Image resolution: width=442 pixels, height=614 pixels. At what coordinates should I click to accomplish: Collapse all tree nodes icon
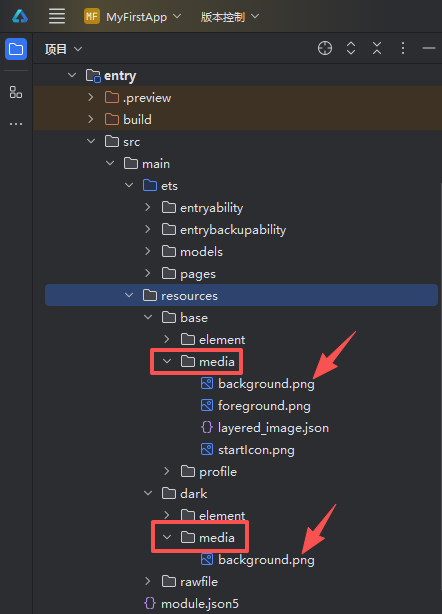377,48
